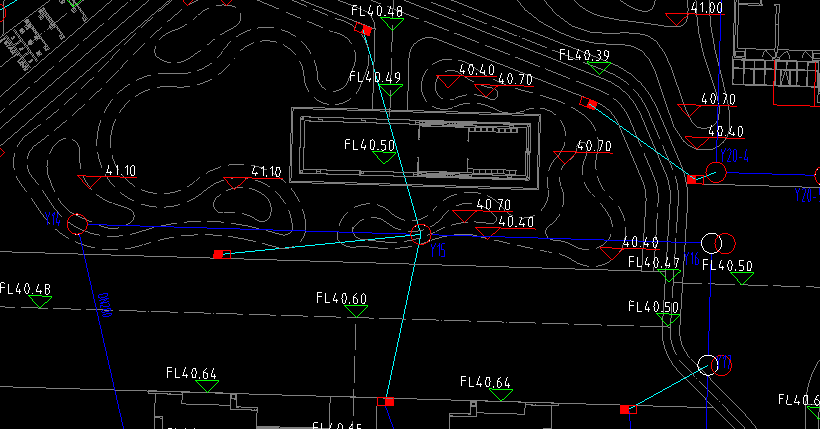Select the red circle at Y17
Image resolution: width=820 pixels, height=429 pixels.
tap(722, 365)
